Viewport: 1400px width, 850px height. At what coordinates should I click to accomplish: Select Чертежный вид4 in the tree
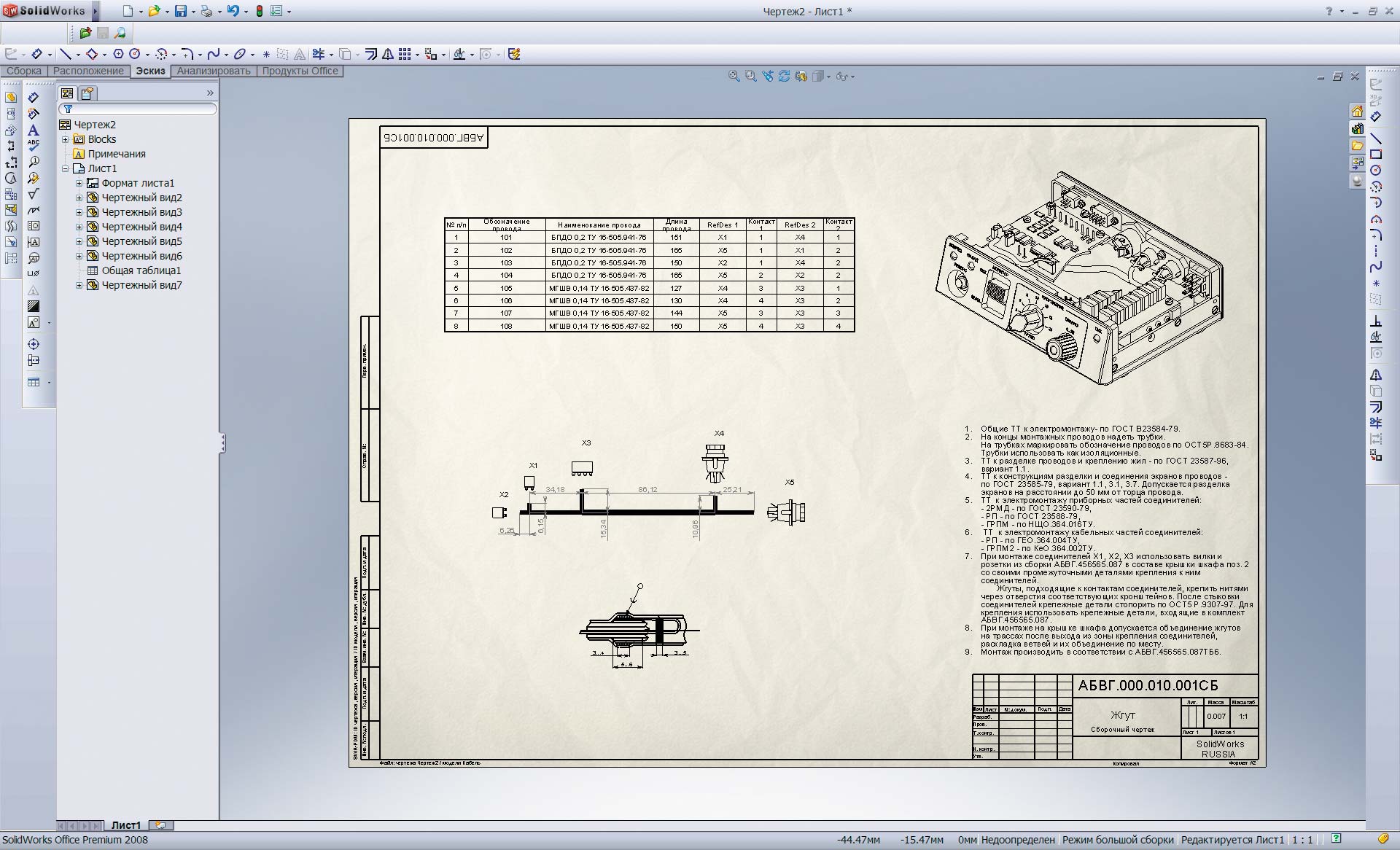[x=142, y=227]
